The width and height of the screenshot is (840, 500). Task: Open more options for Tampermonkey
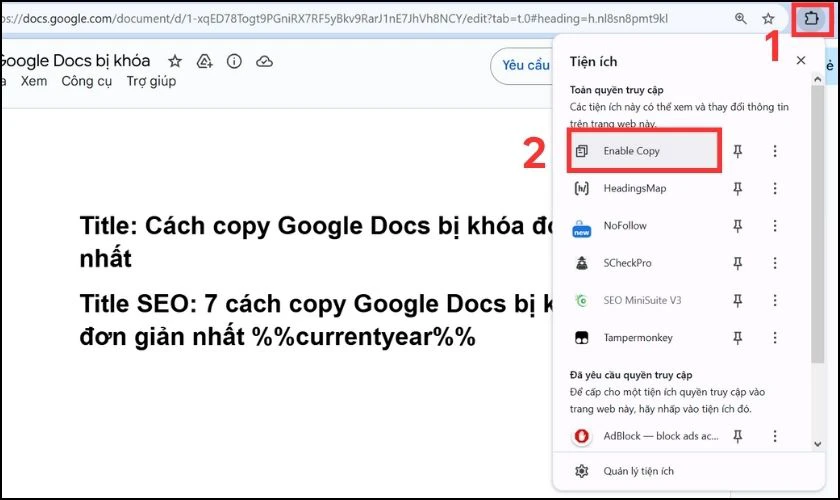(x=775, y=338)
